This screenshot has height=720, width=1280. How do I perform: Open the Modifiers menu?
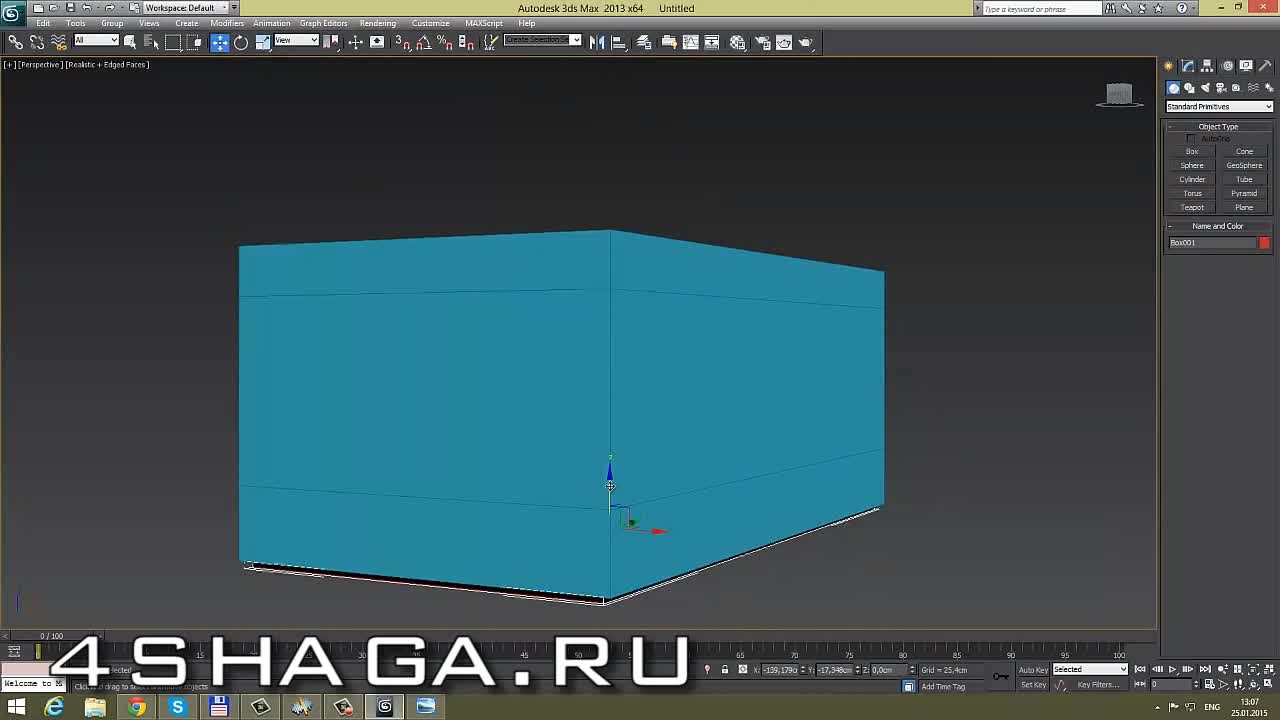pyautogui.click(x=227, y=23)
